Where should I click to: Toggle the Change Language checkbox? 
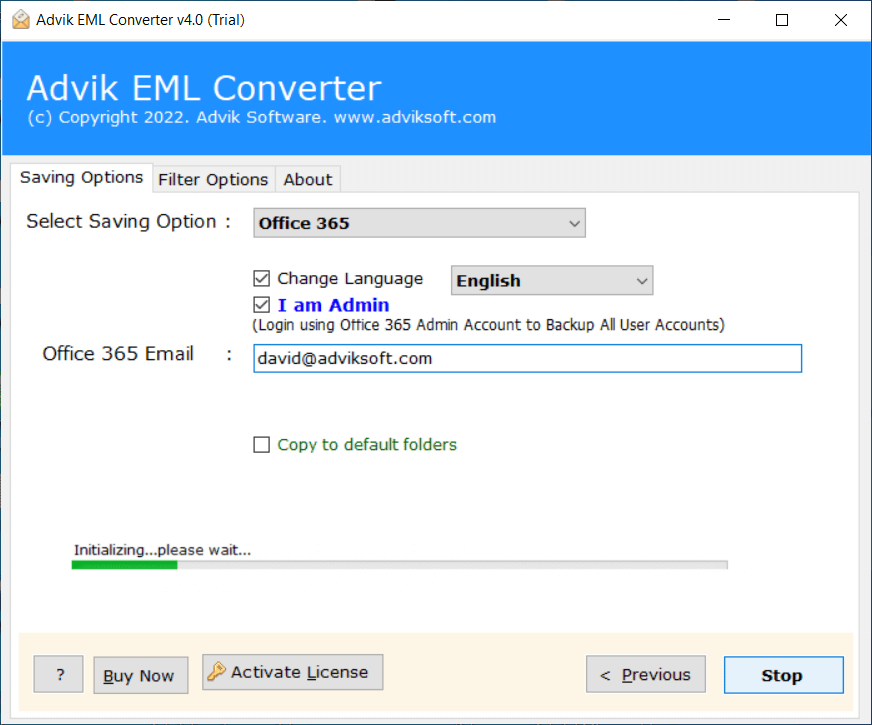click(x=261, y=278)
